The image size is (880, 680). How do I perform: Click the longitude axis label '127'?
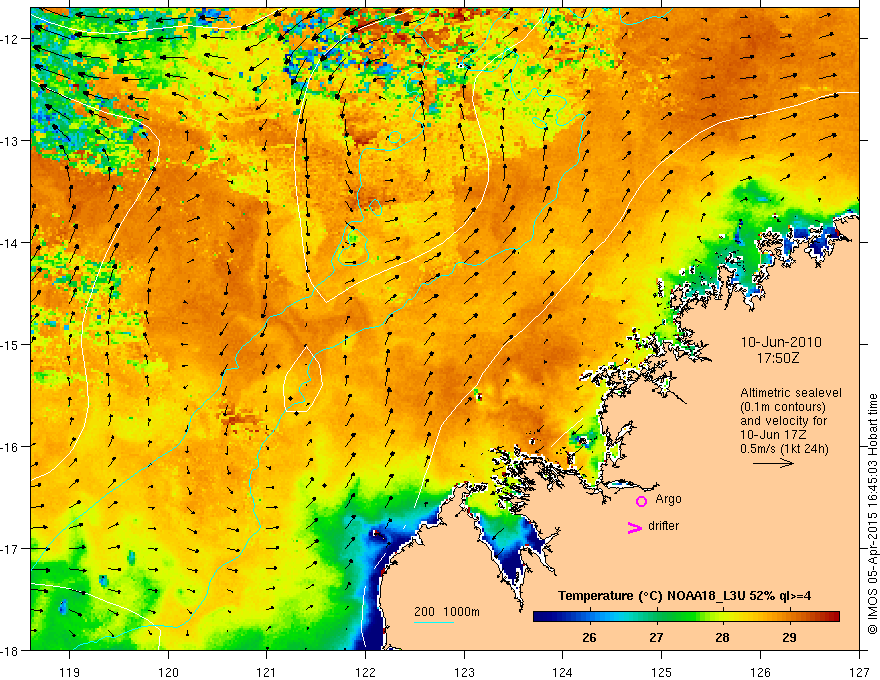click(x=859, y=672)
